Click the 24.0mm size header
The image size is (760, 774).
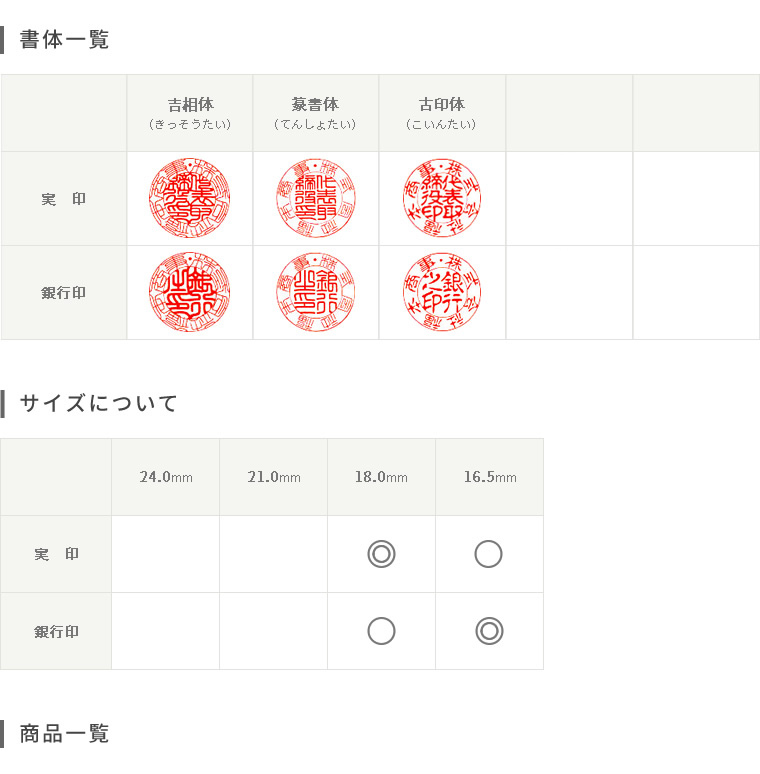(166, 477)
